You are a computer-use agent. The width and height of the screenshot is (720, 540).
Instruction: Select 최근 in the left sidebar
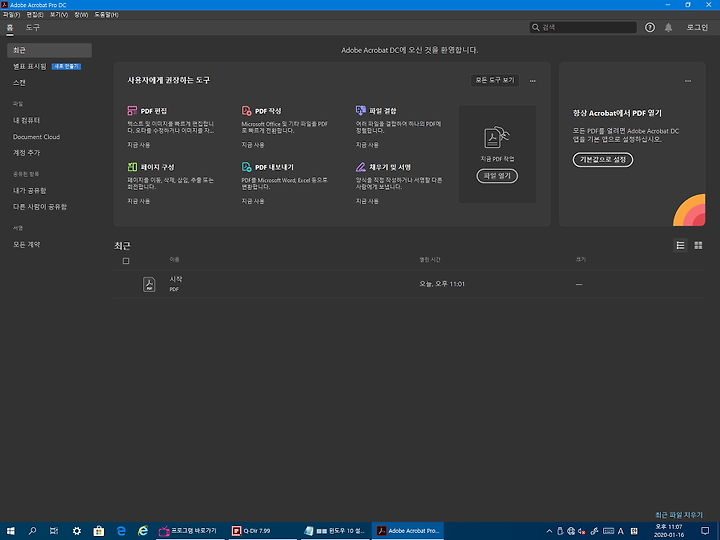click(x=50, y=51)
